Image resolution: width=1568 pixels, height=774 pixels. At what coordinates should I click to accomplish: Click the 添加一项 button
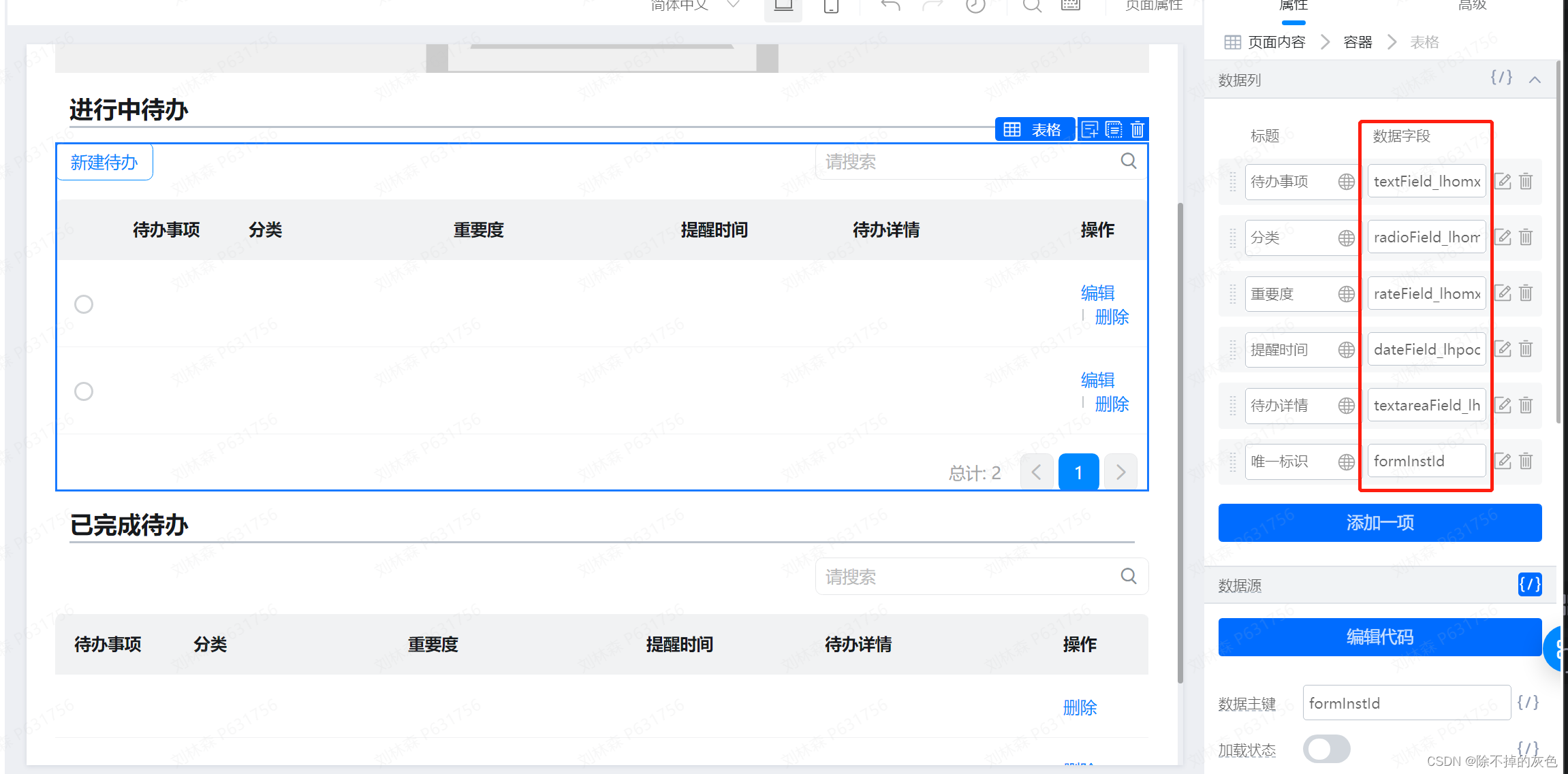(1379, 523)
